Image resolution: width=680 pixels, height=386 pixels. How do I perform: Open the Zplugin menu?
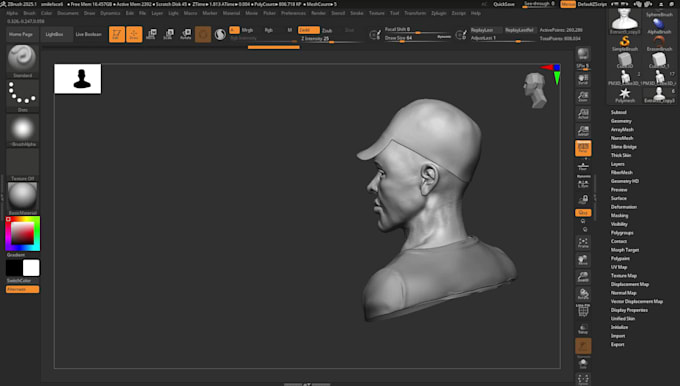[x=438, y=13]
